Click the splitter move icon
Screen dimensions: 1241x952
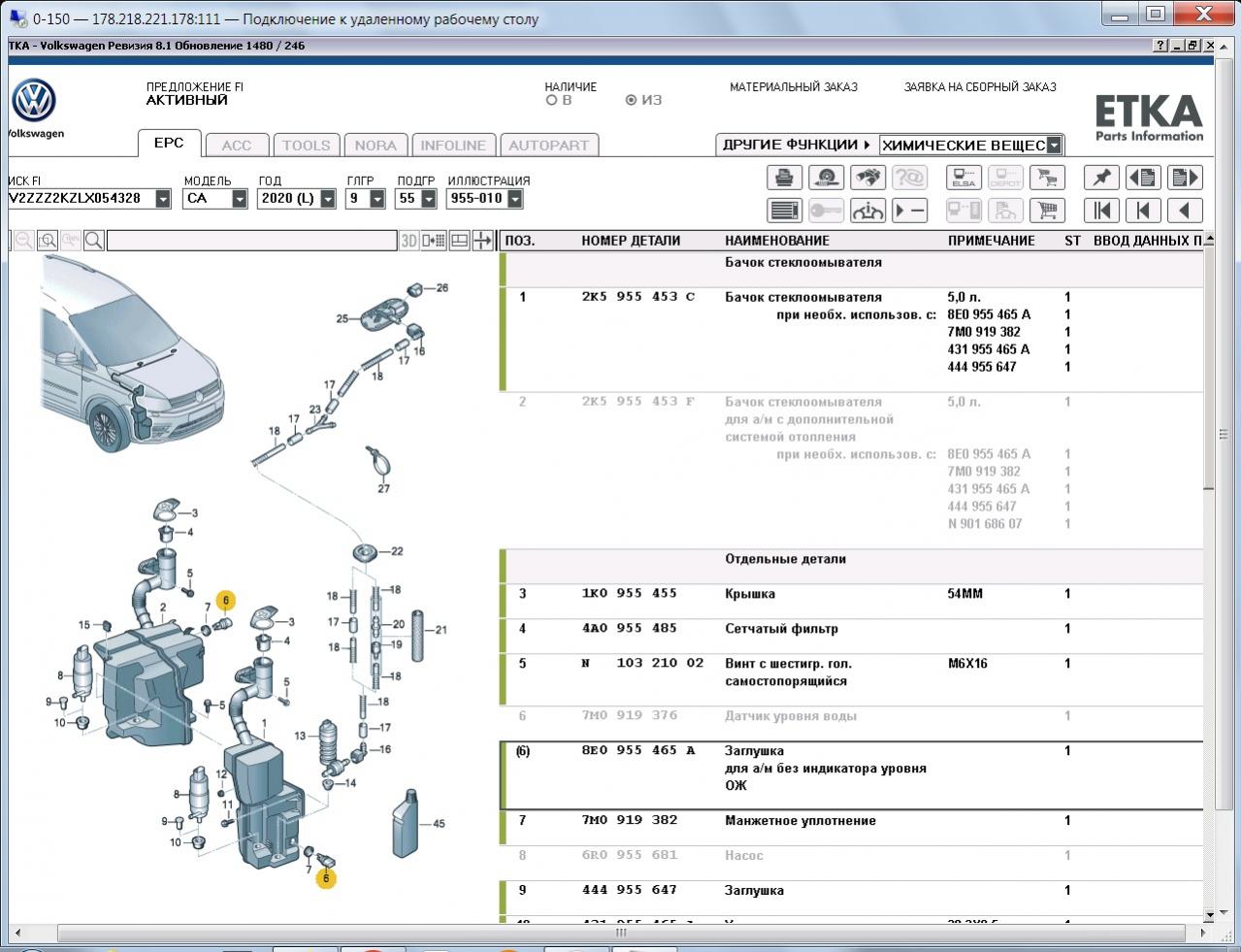[483, 241]
